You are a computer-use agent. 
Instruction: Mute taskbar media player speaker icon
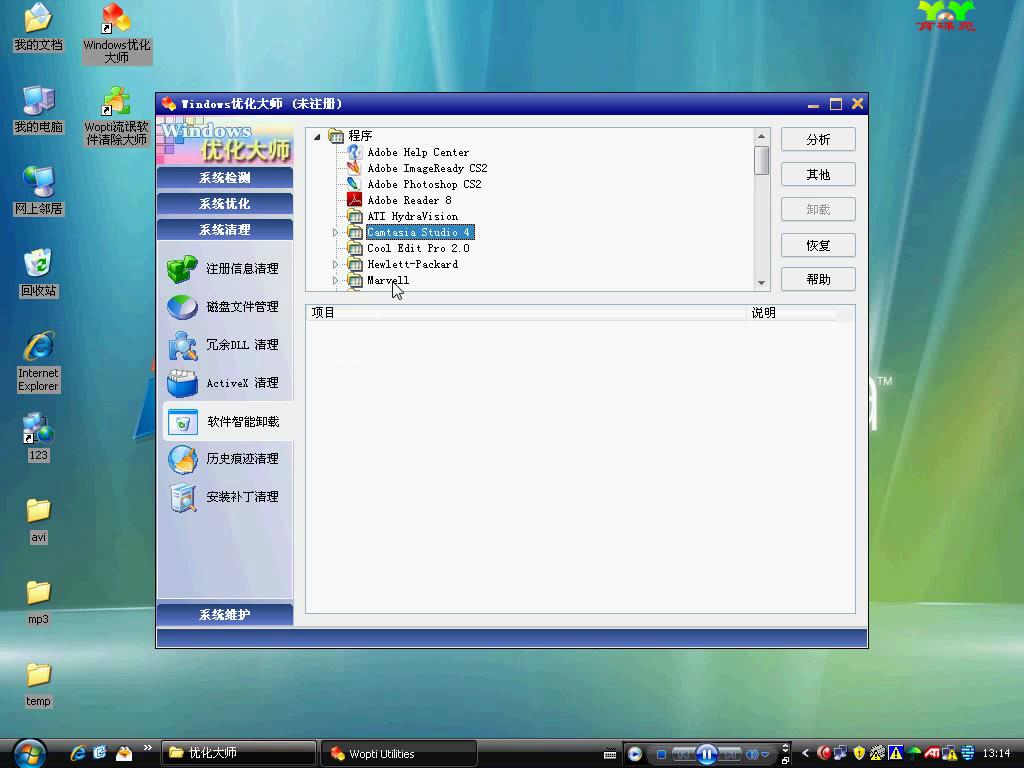click(752, 754)
